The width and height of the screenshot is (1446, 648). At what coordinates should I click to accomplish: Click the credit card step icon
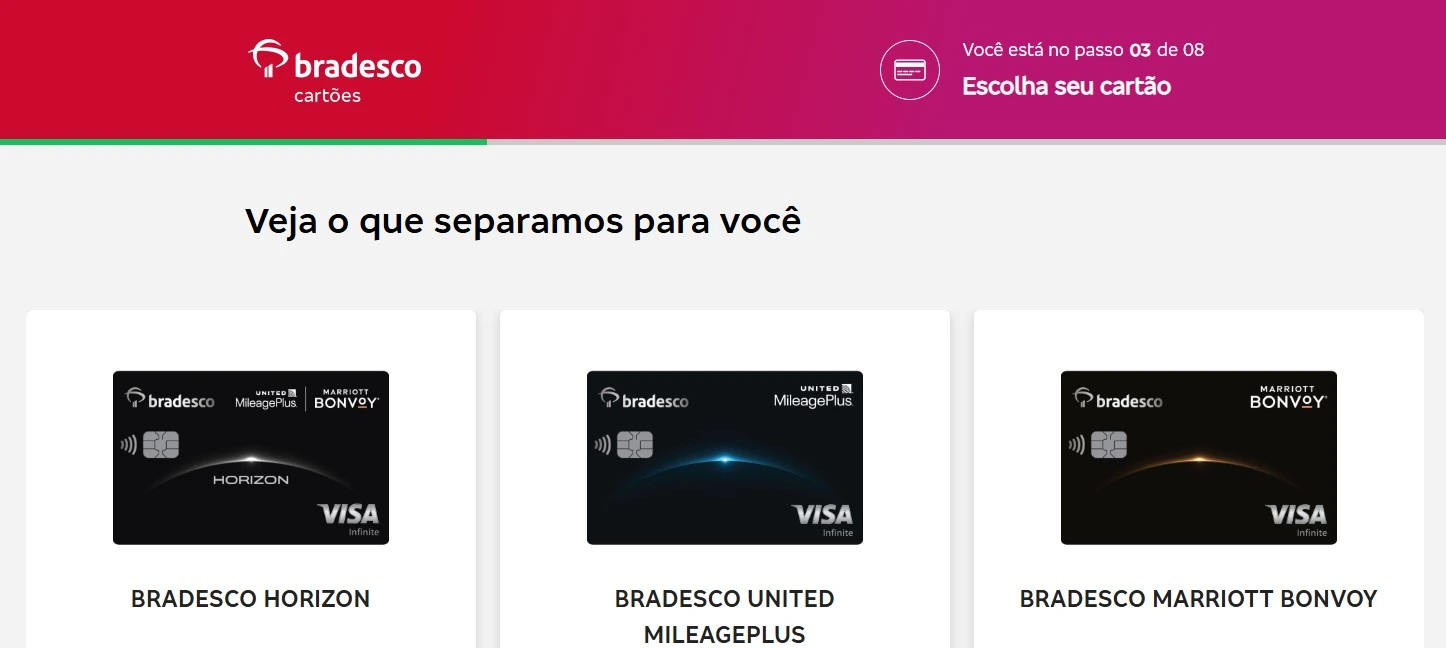(910, 70)
